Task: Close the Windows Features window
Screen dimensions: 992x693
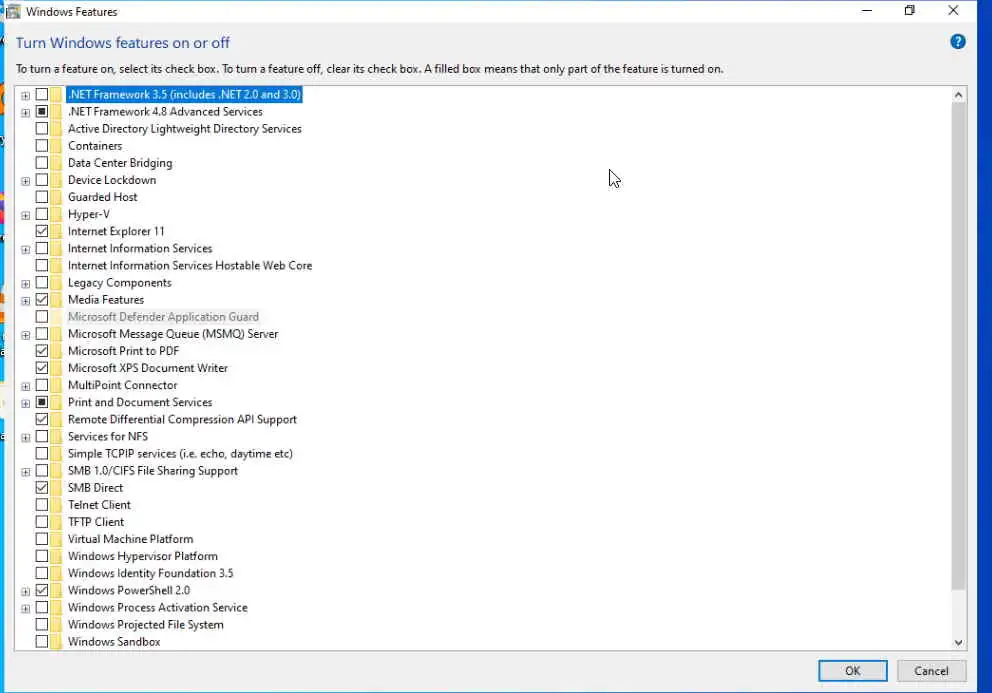Action: click(x=953, y=11)
